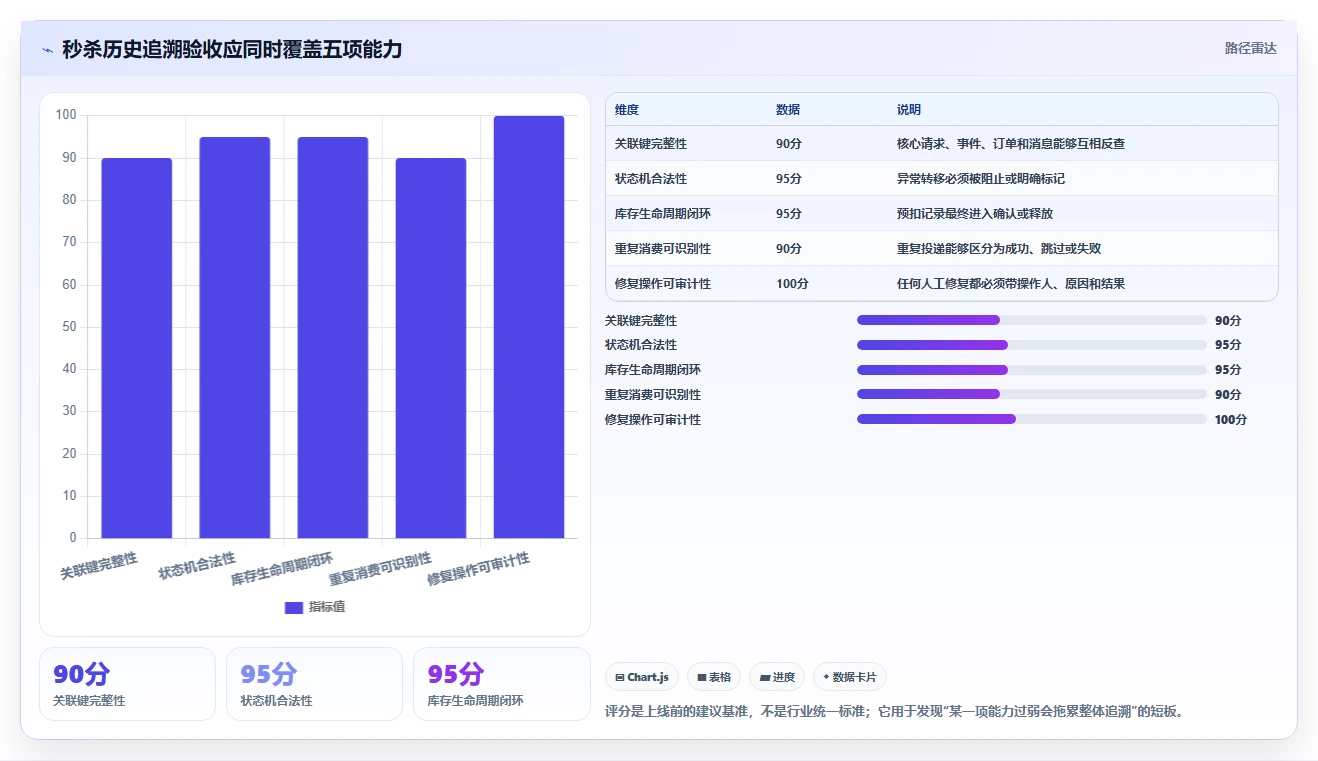Click the 维度 column header
Viewport: 1318px width, 761px height.
click(627, 110)
